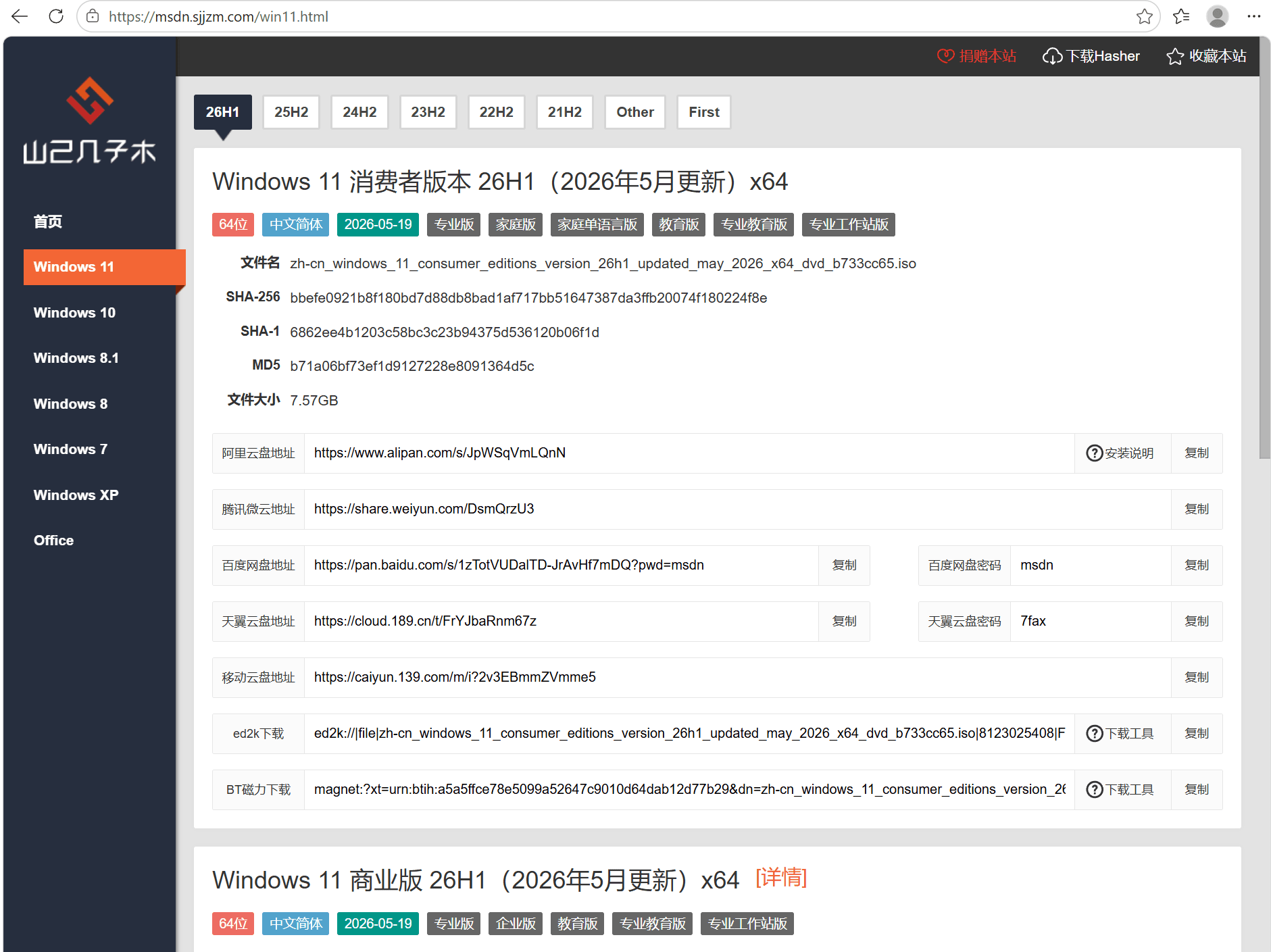Reload the page with refresh icon
This screenshot has width=1271, height=952.
tap(55, 16)
